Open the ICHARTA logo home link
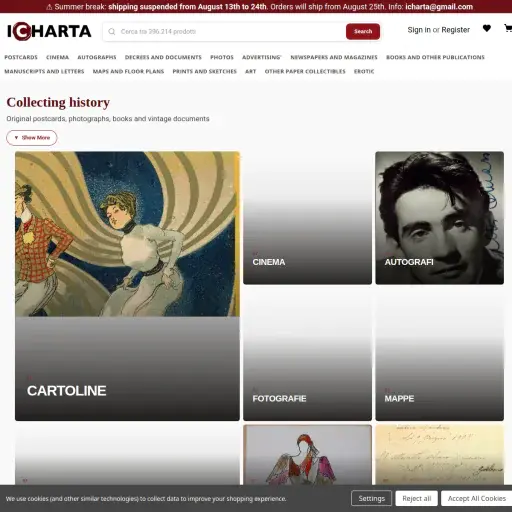512x512 pixels. click(49, 31)
